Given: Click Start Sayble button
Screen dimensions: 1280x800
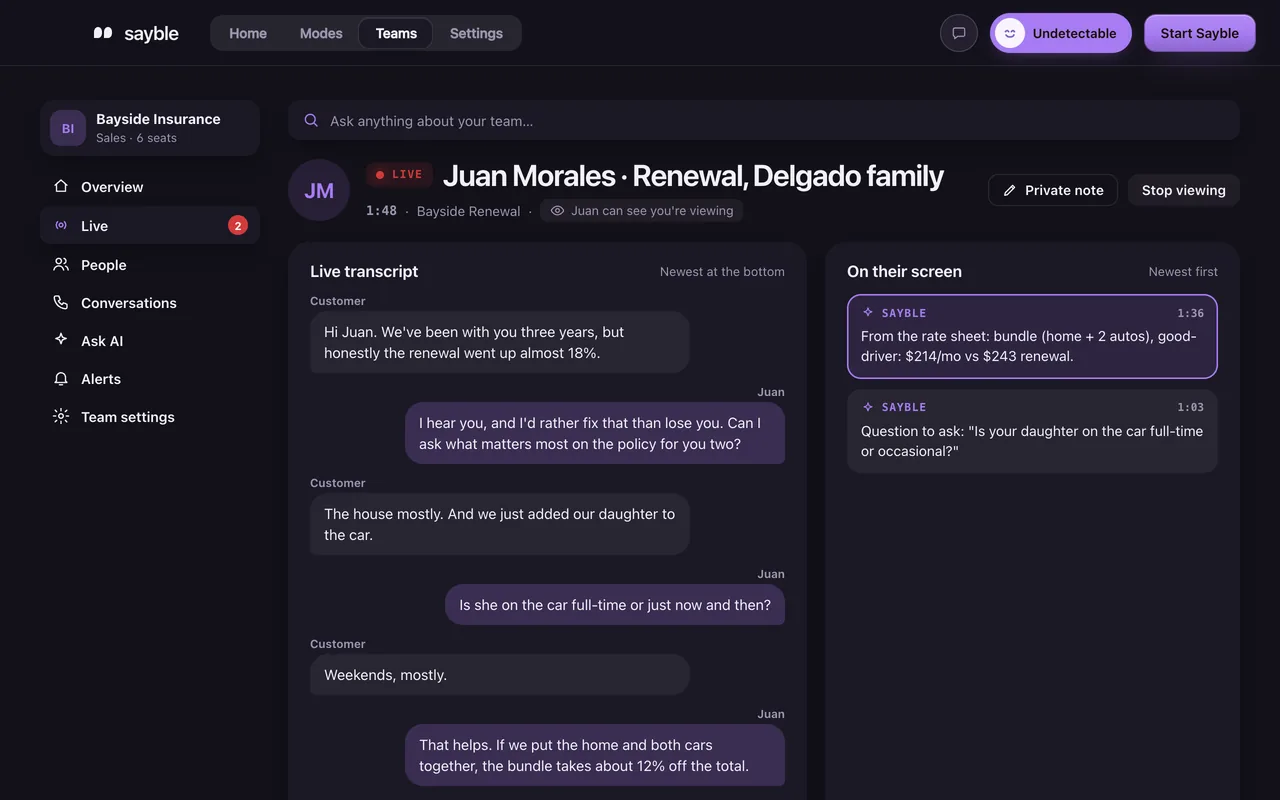Looking at the screenshot, I should pos(1200,33).
